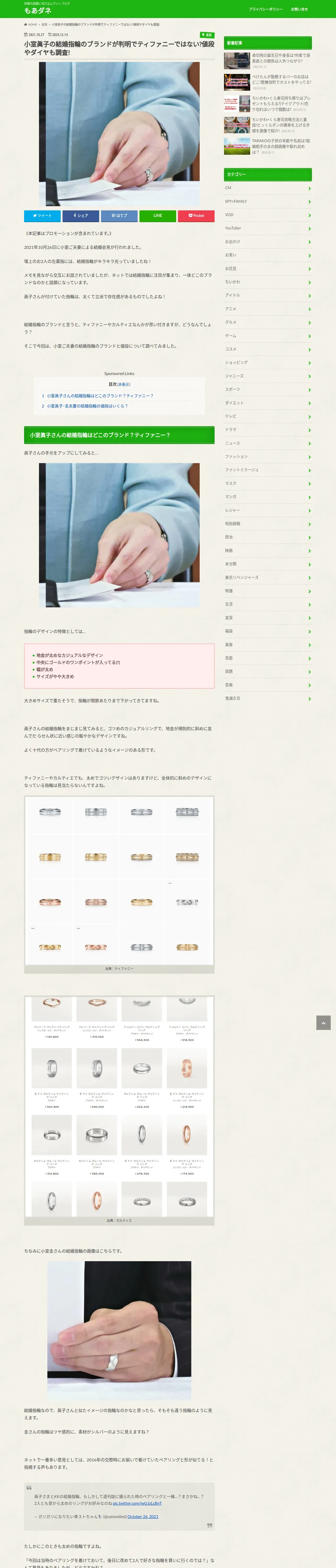Click the arrow icon beside マンガ
Viewport: 336px width, 1568px height.
tap(310, 498)
